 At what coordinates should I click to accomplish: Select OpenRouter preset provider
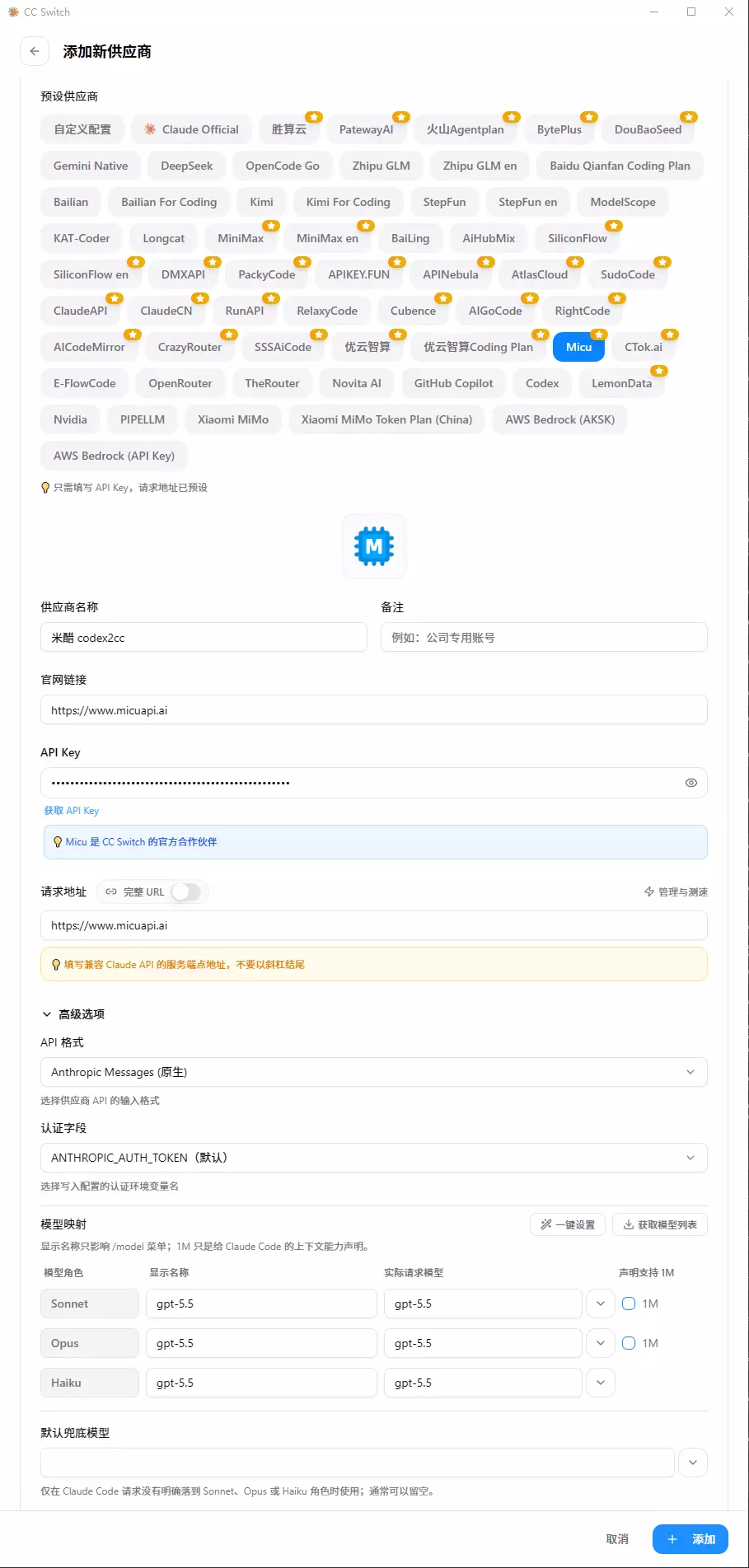pos(180,383)
